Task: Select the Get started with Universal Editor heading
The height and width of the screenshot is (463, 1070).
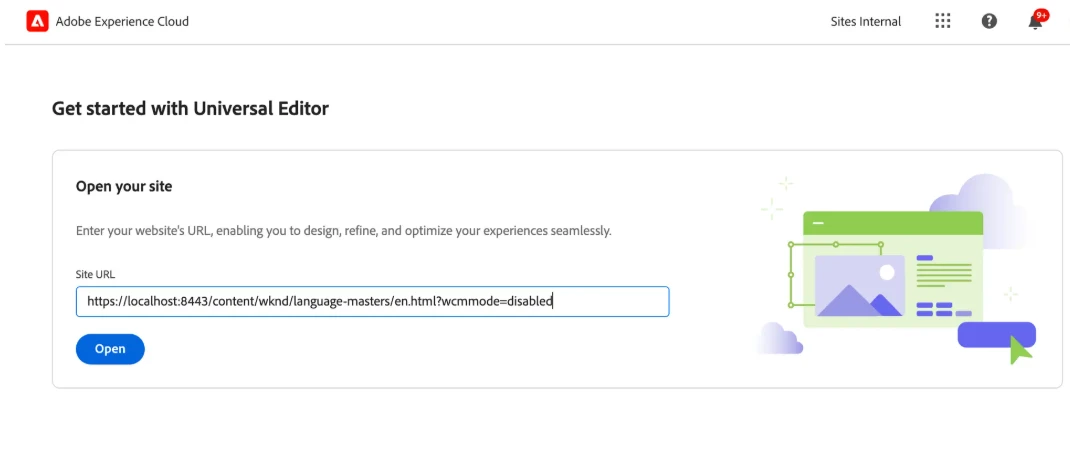Action: point(190,108)
